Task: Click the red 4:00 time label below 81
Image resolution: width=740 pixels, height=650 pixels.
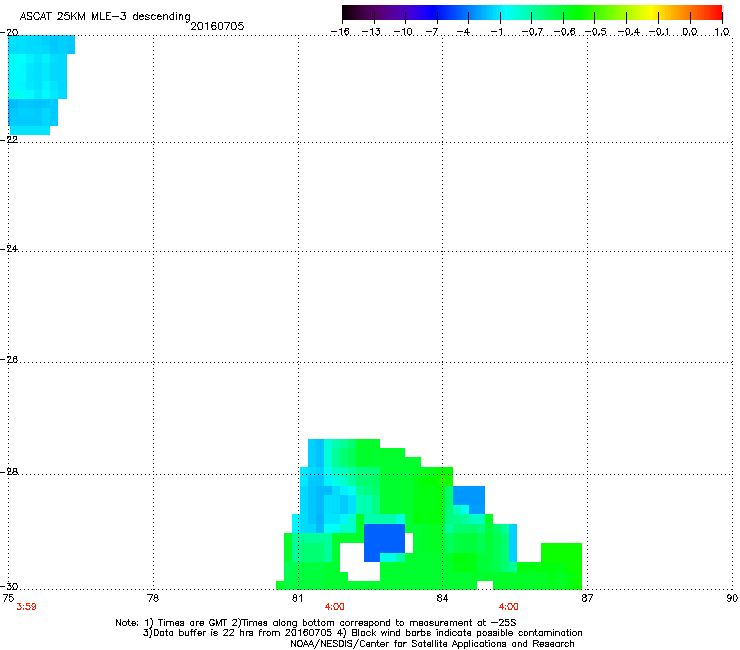Action: 335,607
